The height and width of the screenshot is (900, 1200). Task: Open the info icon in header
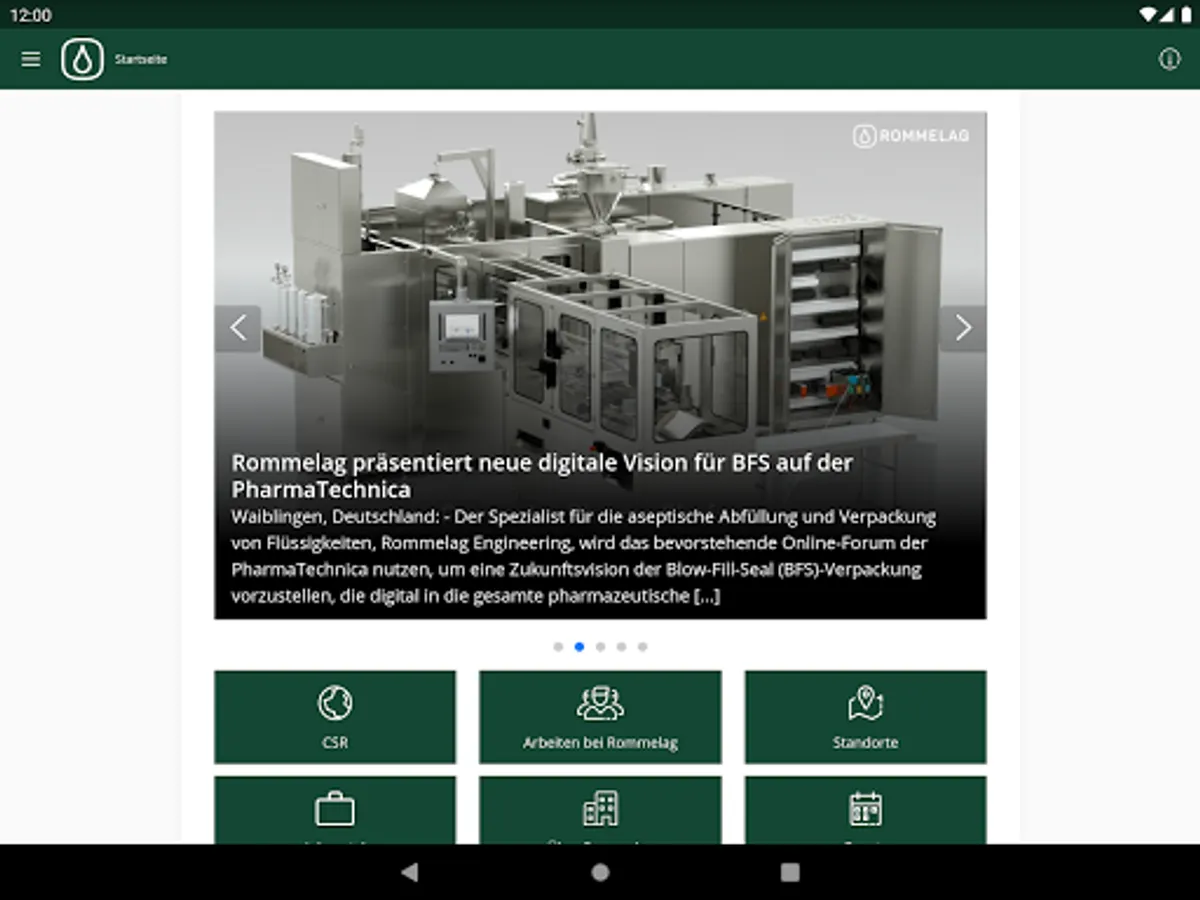tap(1169, 59)
